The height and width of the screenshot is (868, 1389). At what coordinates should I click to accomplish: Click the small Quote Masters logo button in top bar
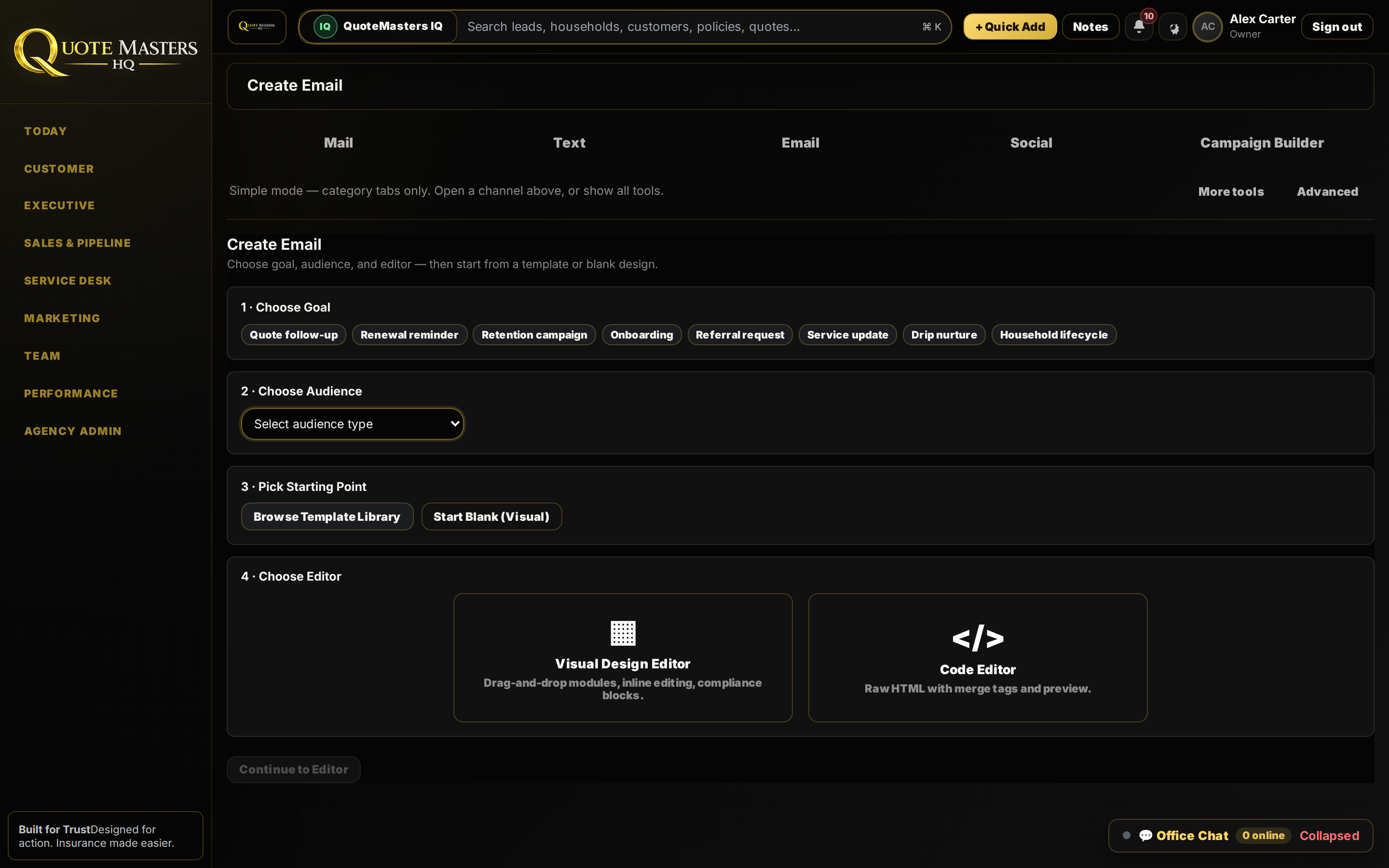tap(257, 27)
